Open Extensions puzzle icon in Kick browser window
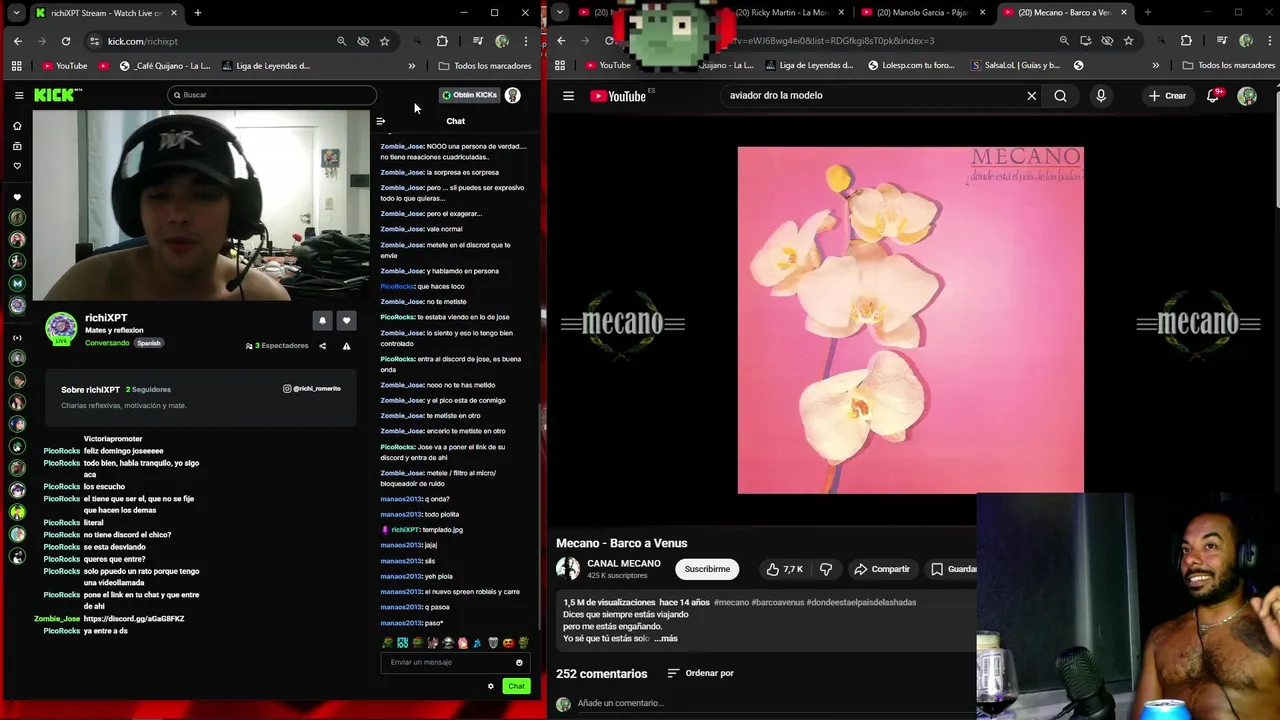 (442, 41)
